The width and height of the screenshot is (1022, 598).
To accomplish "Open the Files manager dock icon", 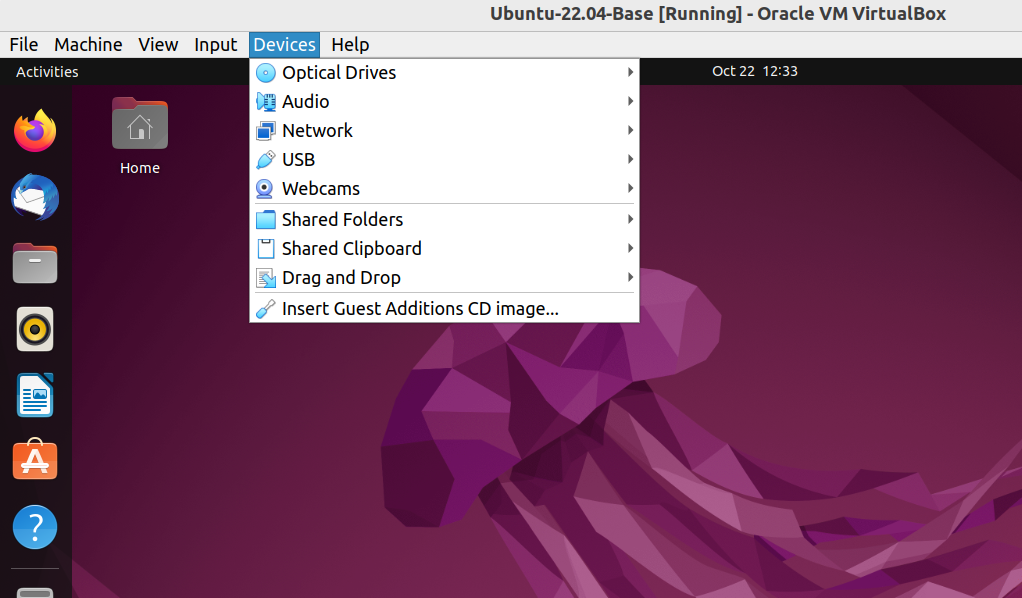I will (x=35, y=263).
